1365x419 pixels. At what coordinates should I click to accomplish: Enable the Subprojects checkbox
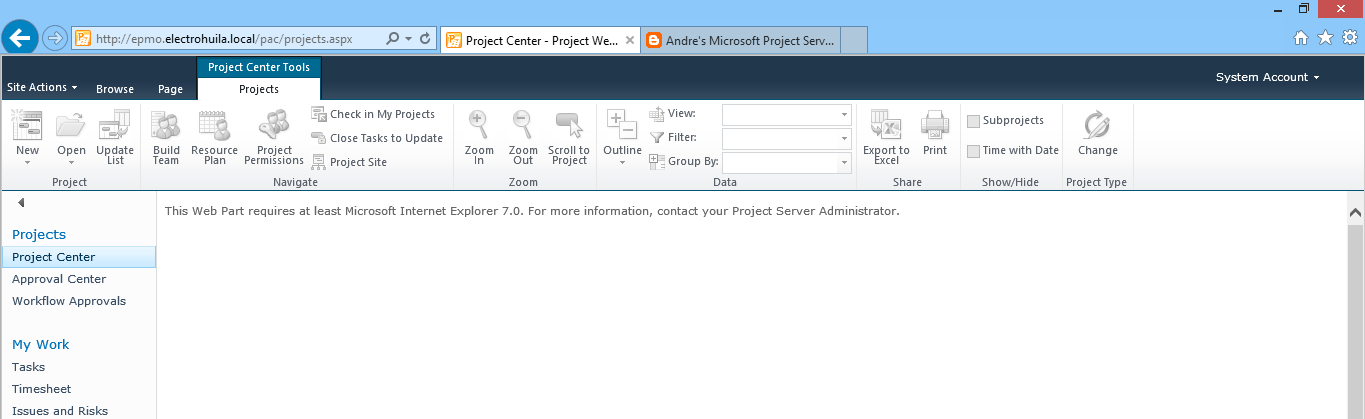coord(974,121)
